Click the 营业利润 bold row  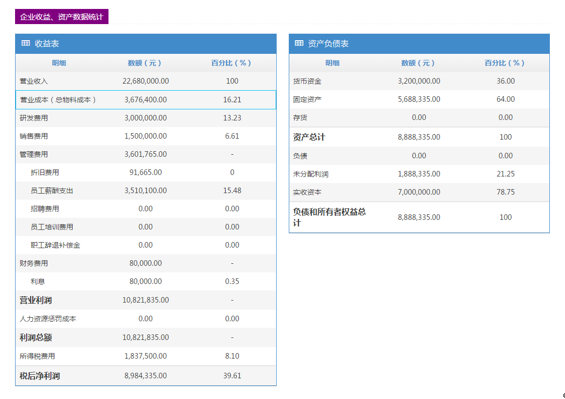click(x=146, y=300)
